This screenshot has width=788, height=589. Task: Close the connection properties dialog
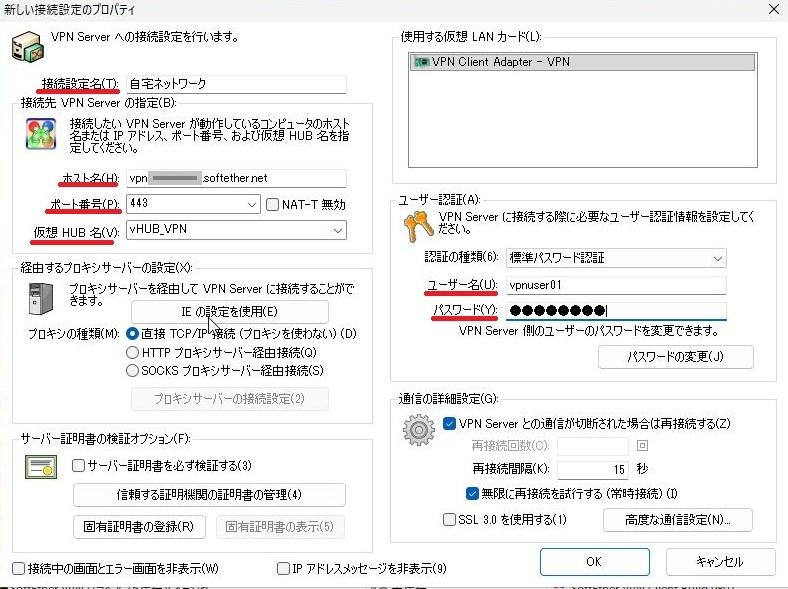click(774, 9)
